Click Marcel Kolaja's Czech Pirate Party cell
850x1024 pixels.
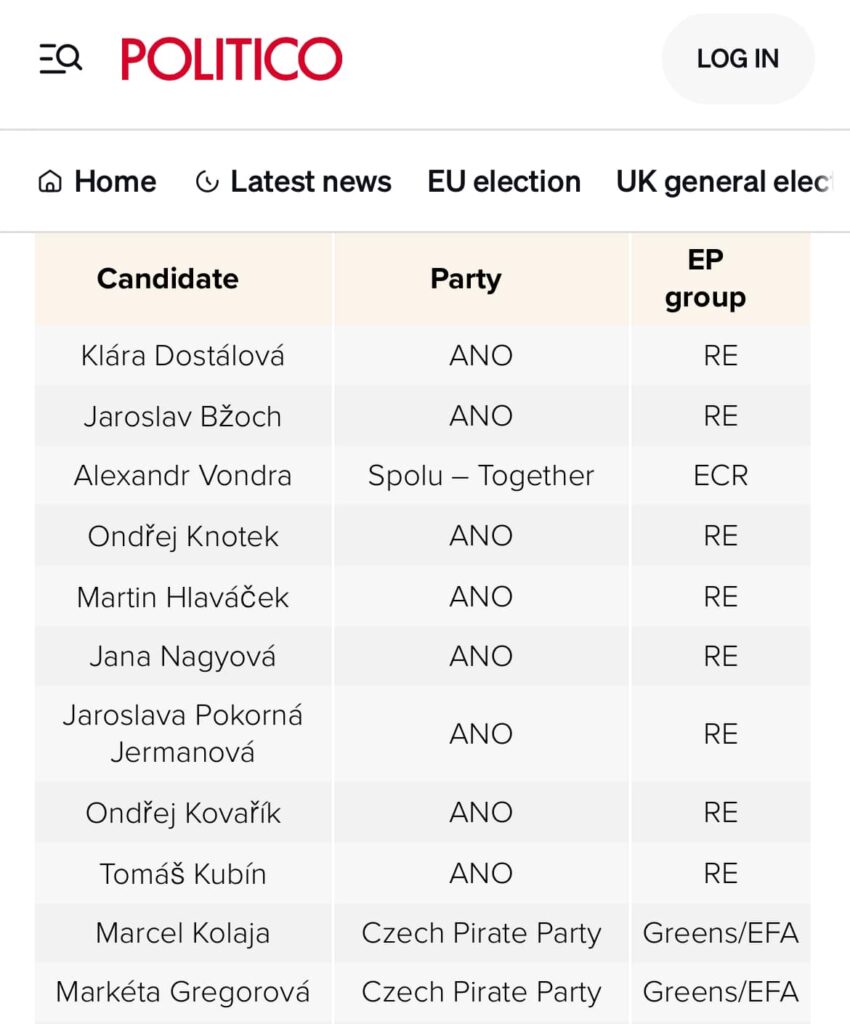[x=481, y=933]
